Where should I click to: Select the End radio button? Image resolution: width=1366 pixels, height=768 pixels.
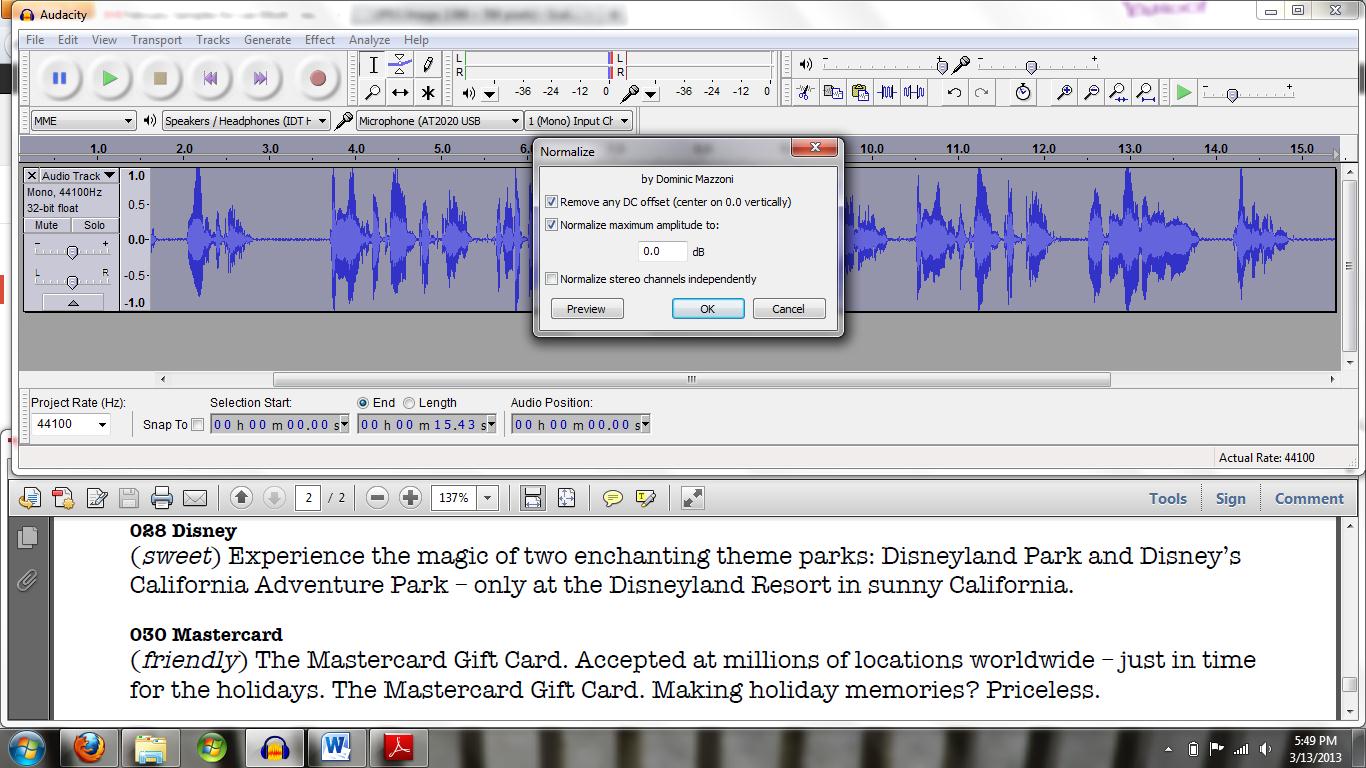[x=363, y=403]
